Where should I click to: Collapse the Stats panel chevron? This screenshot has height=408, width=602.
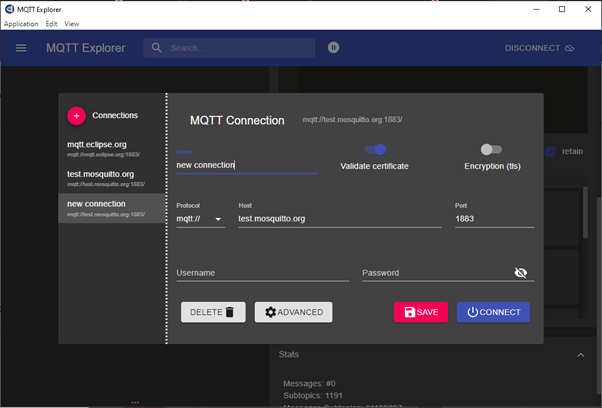coord(579,354)
